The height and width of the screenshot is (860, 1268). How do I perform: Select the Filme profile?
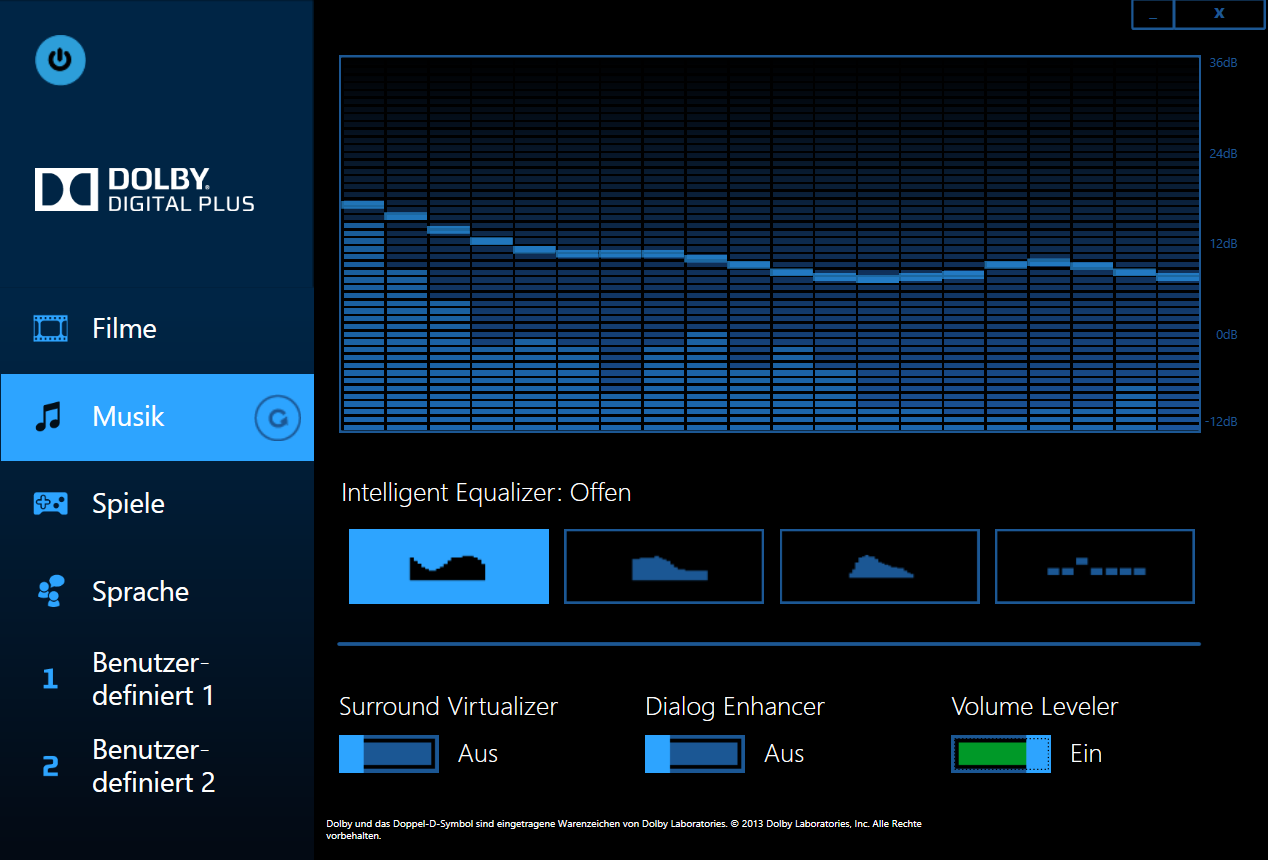click(157, 330)
